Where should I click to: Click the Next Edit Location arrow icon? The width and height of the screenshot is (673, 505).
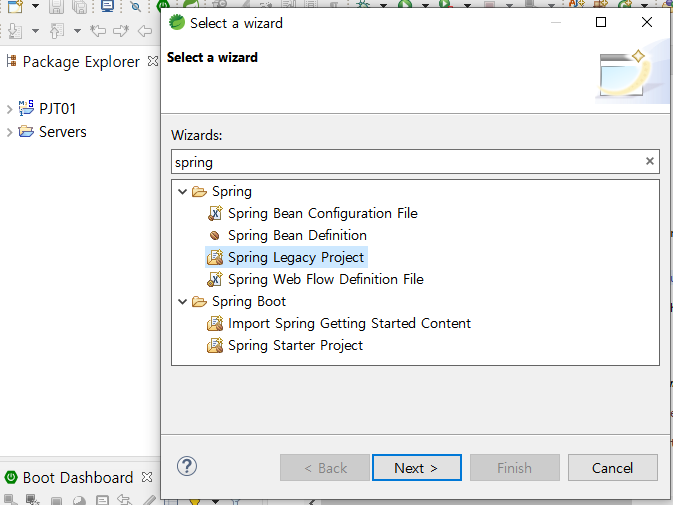[121, 31]
